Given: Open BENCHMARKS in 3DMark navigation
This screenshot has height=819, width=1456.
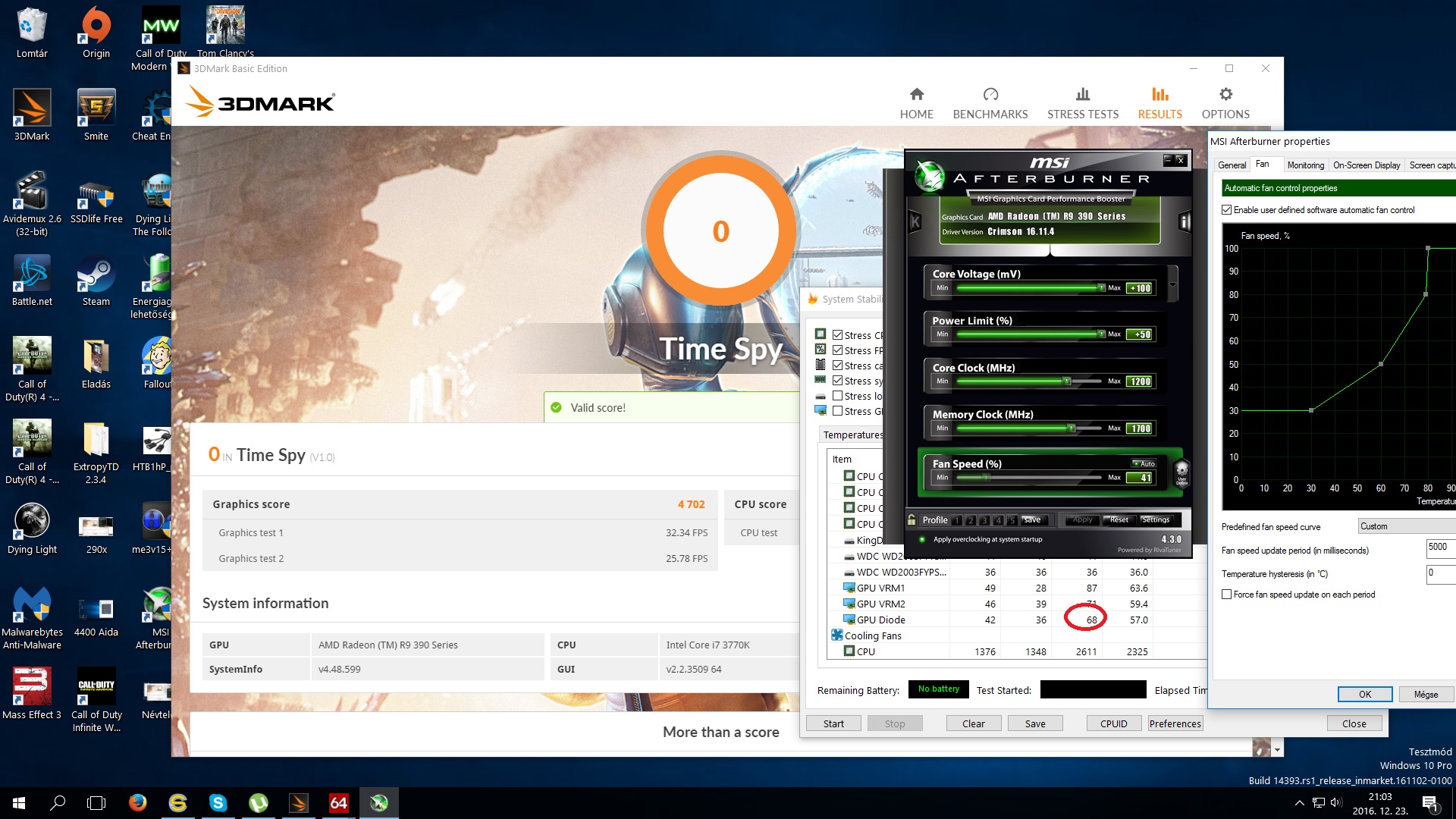Looking at the screenshot, I should [990, 104].
